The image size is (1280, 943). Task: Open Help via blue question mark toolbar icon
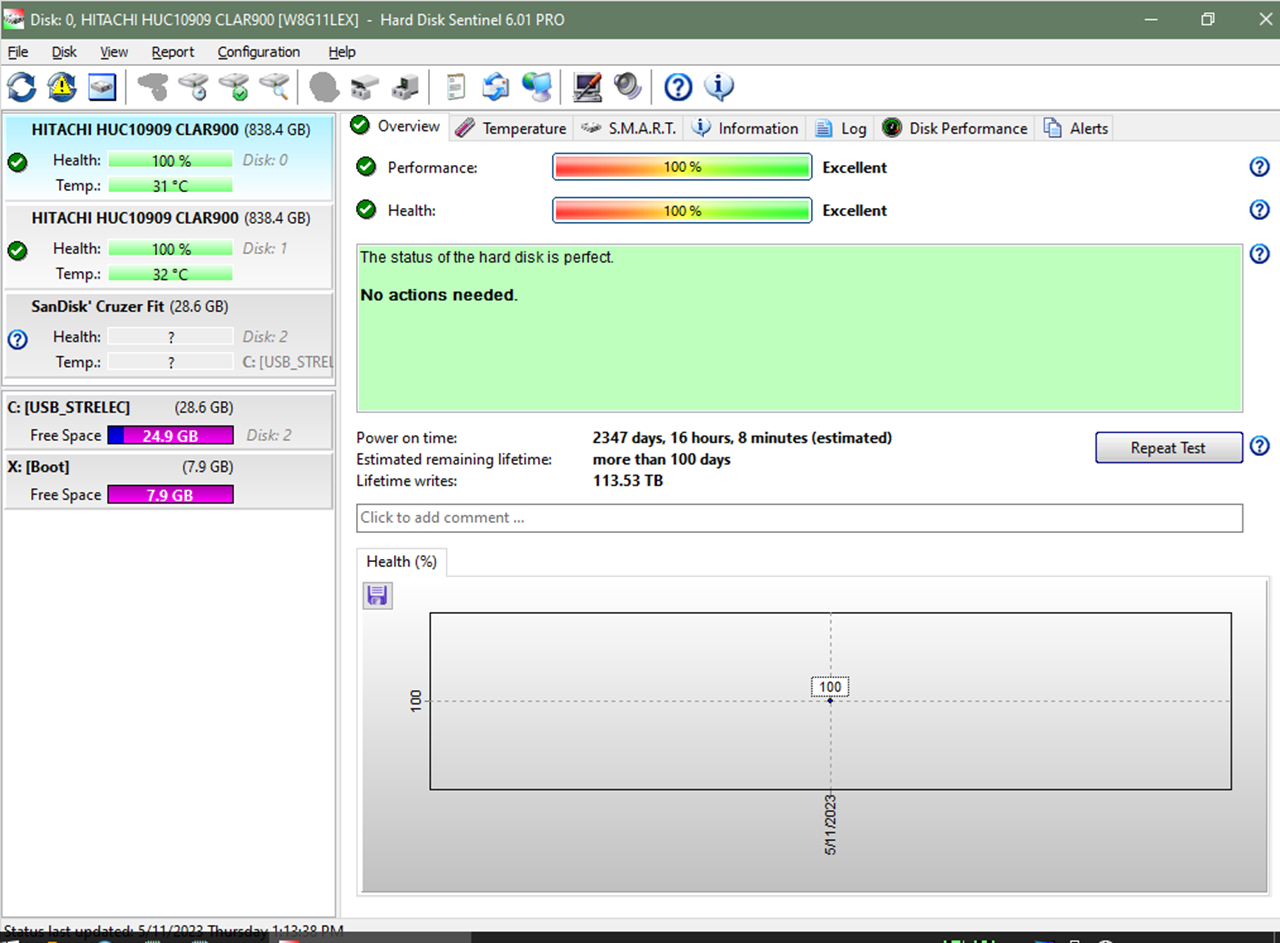pyautogui.click(x=678, y=88)
